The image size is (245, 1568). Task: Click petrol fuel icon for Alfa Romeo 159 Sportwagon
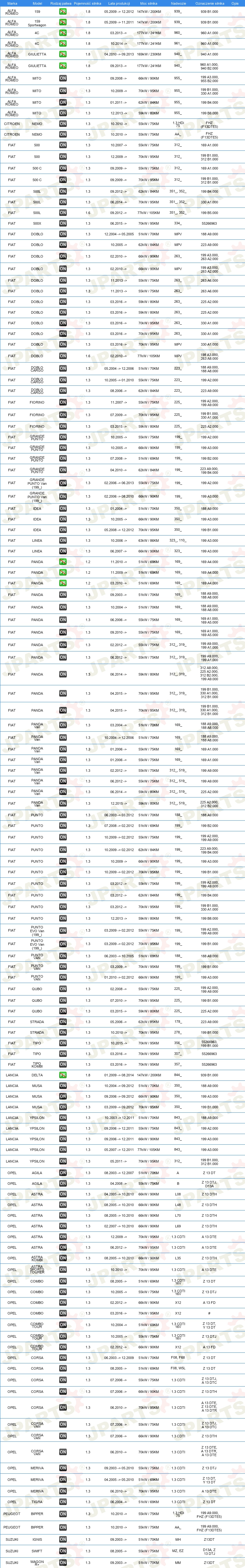(x=63, y=23)
